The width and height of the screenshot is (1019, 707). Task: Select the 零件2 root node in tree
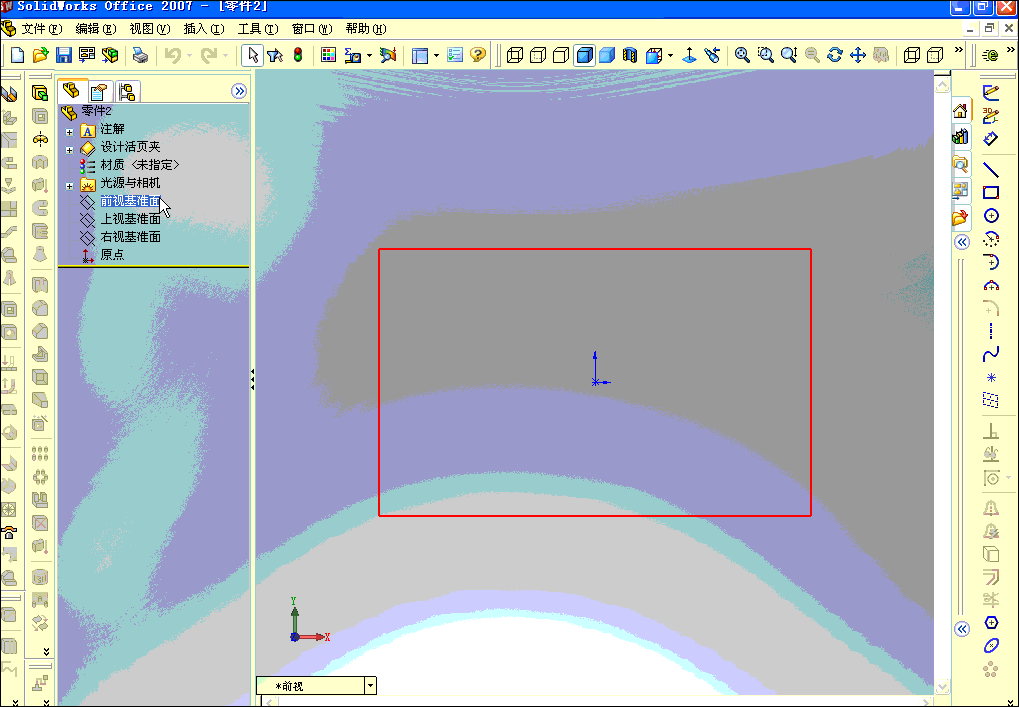coord(96,111)
